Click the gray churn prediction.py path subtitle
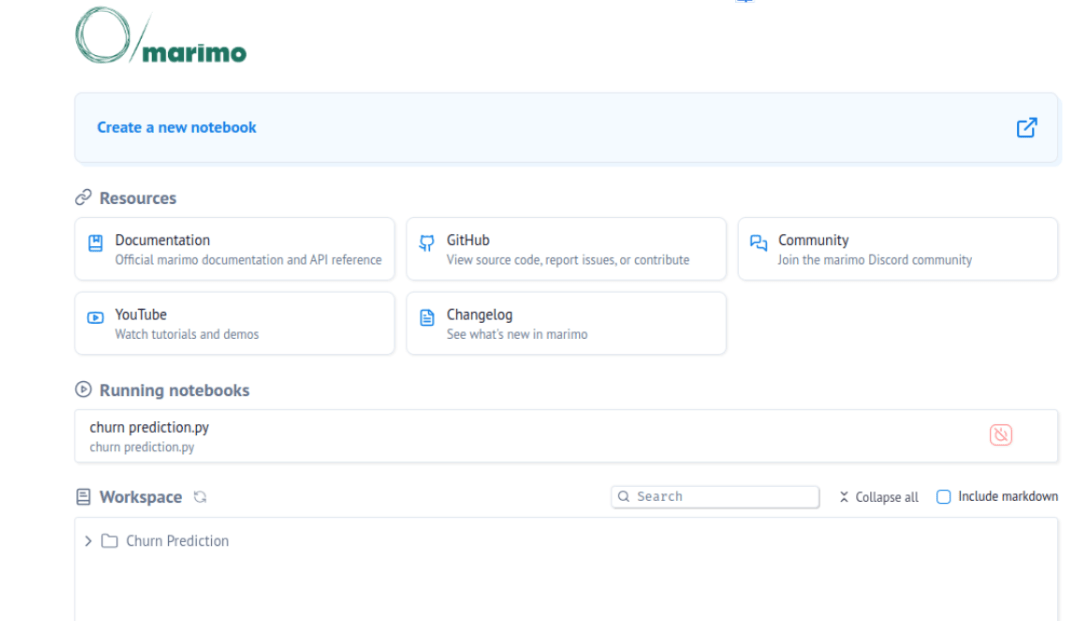Screen dimensions: 1067x621 (x=142, y=448)
